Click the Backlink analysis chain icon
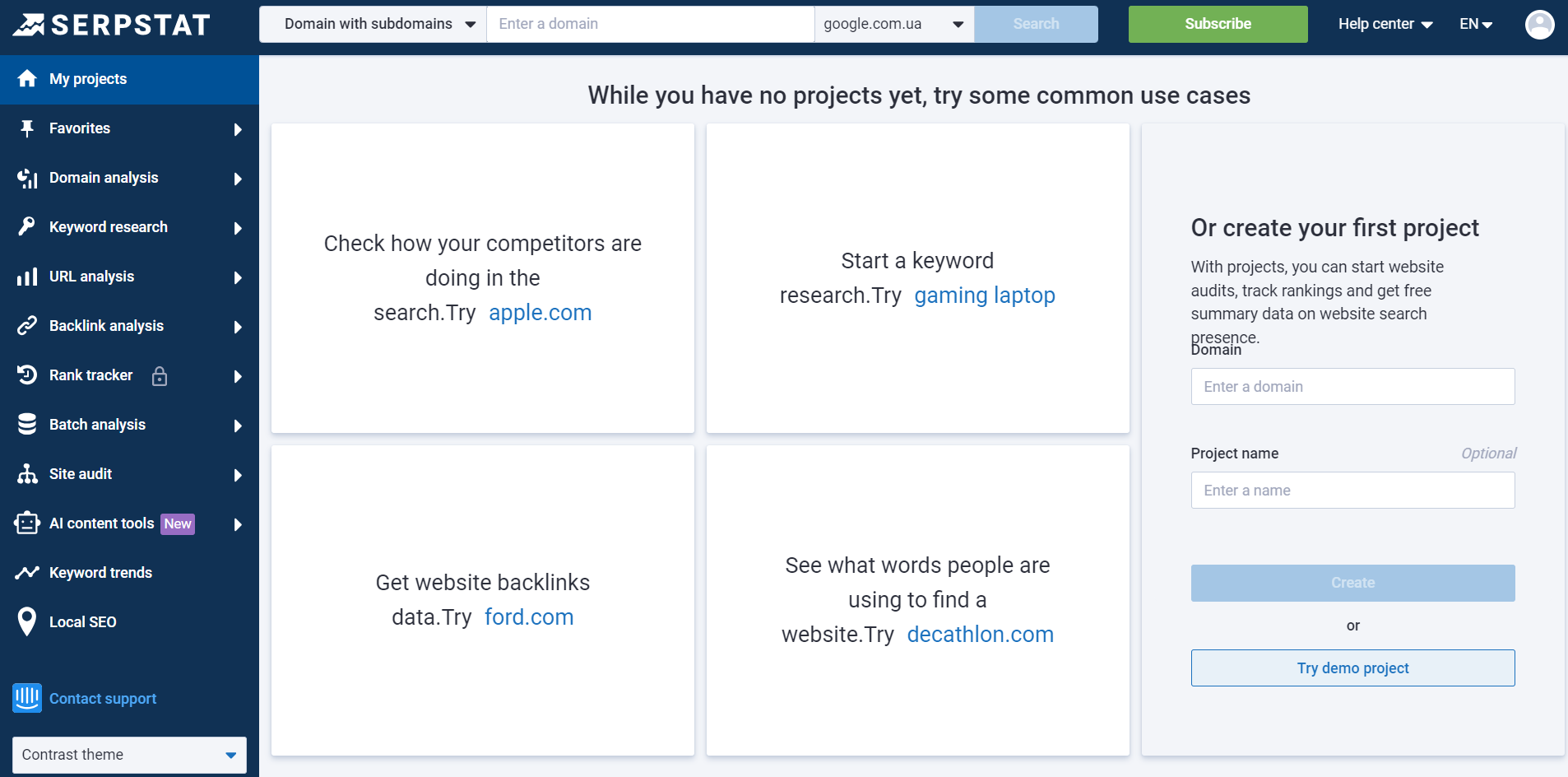Screen dimensions: 1568x777 tap(27, 326)
